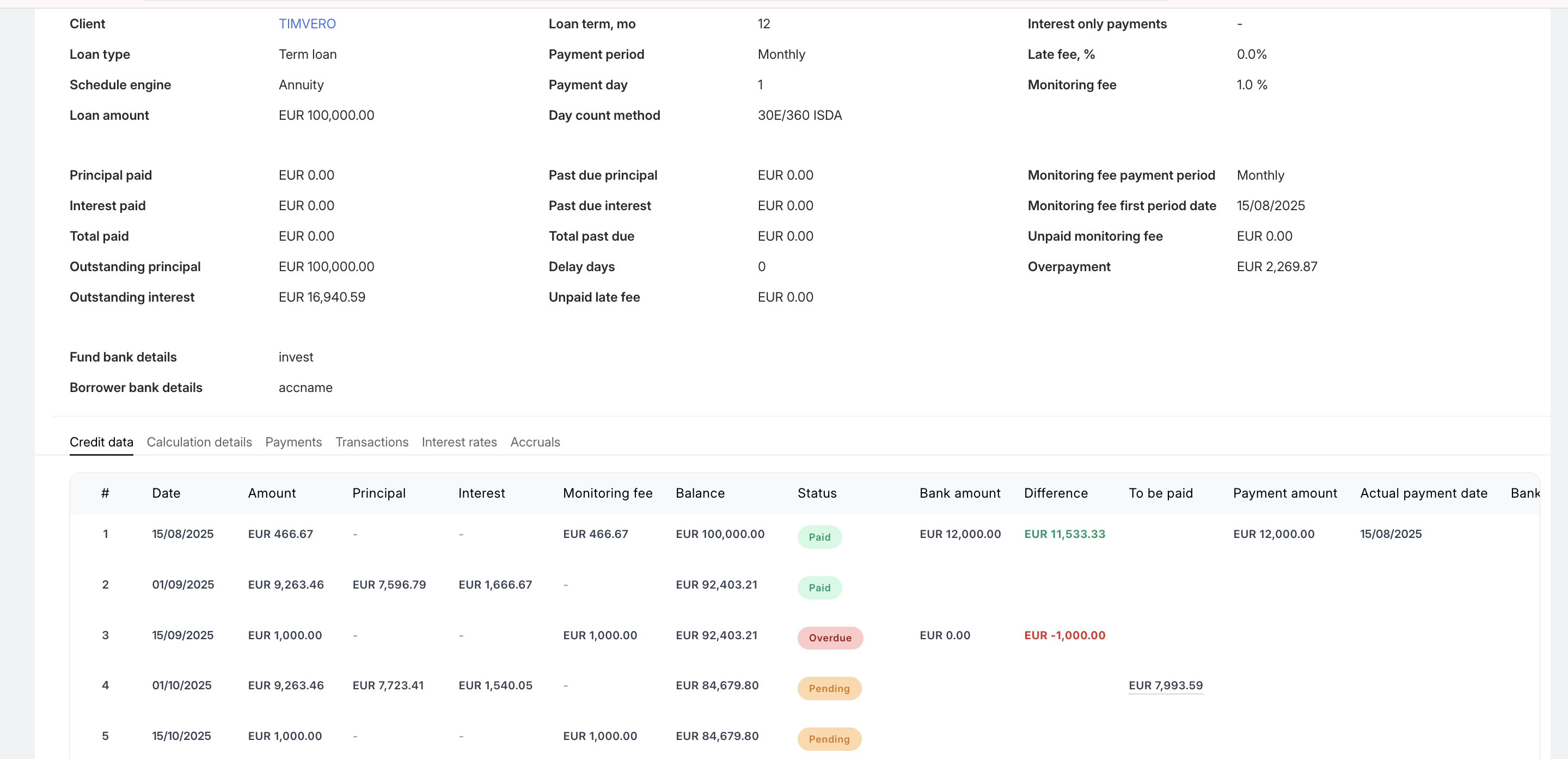The image size is (1568, 759).
Task: Click the Overdue status badge
Action: tap(830, 638)
